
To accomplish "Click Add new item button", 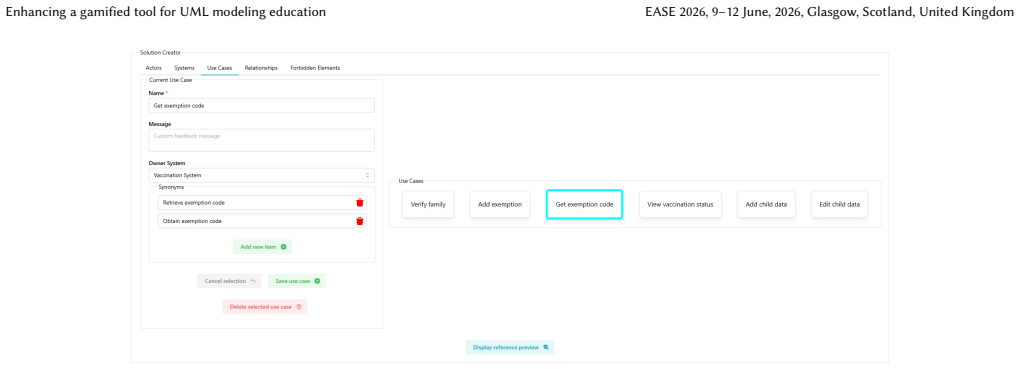I will point(262,247).
